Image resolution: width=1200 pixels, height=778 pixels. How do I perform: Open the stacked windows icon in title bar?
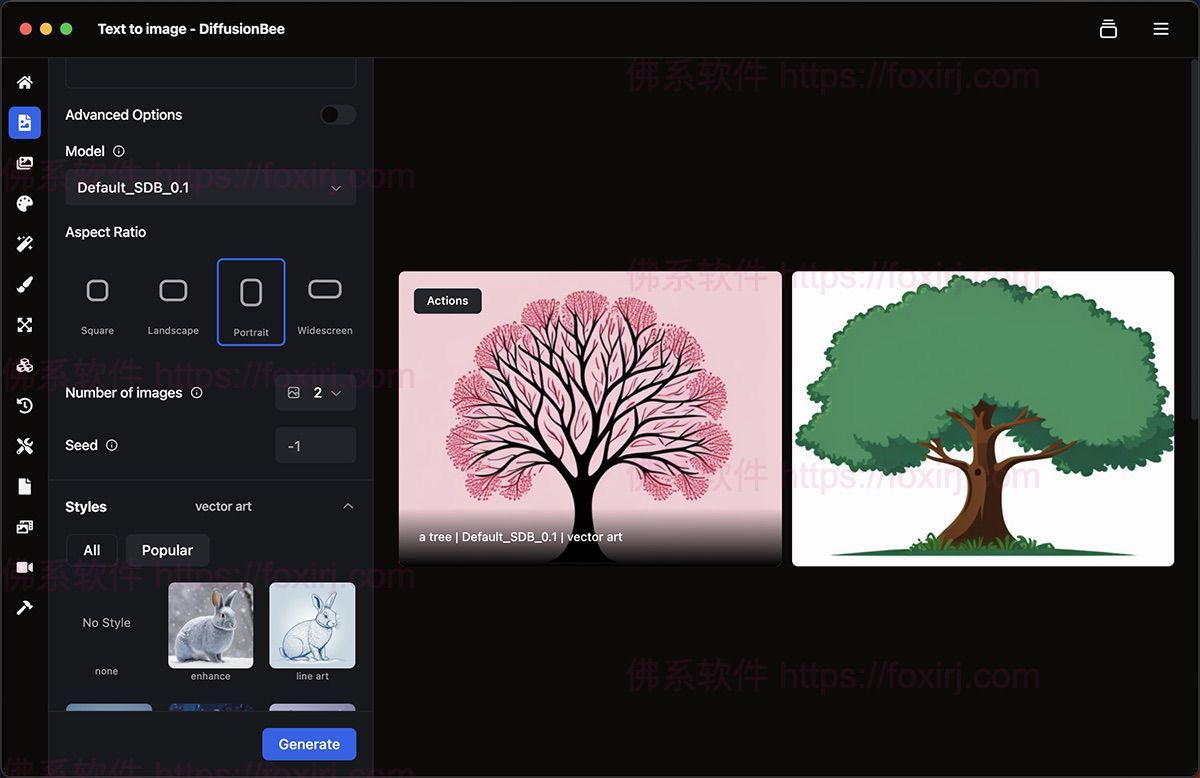tap(1108, 29)
